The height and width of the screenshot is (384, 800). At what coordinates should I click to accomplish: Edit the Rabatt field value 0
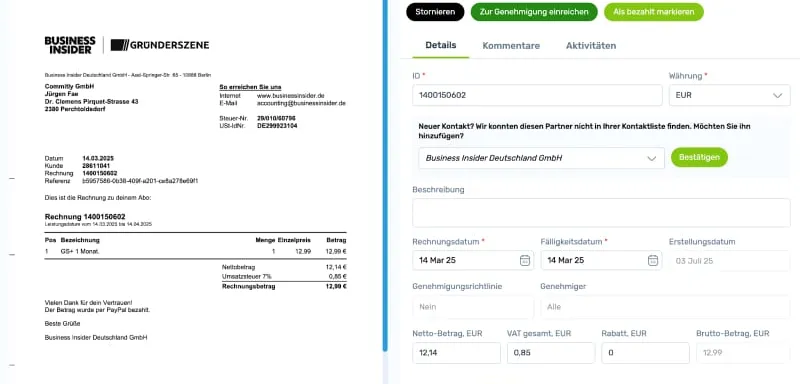645,353
